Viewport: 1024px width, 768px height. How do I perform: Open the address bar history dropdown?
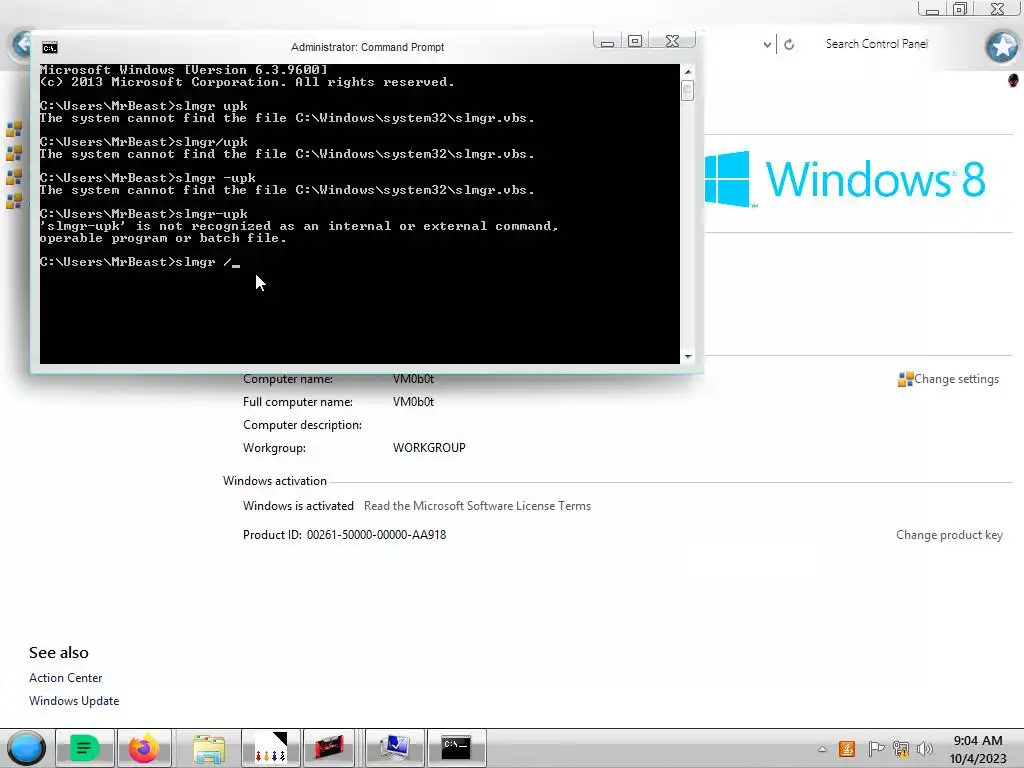tap(767, 44)
